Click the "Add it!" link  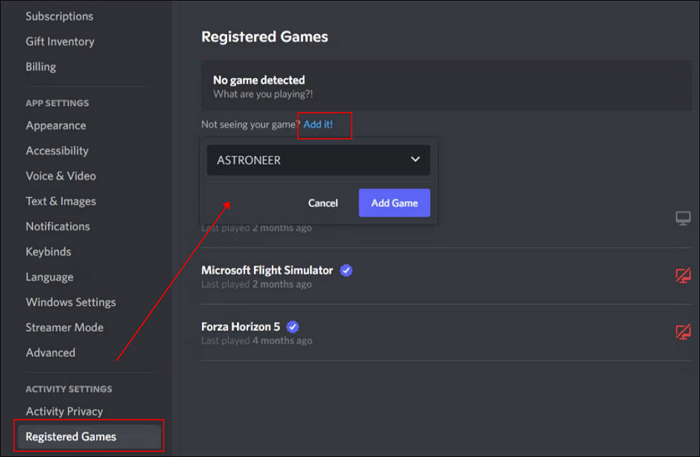pos(318,124)
